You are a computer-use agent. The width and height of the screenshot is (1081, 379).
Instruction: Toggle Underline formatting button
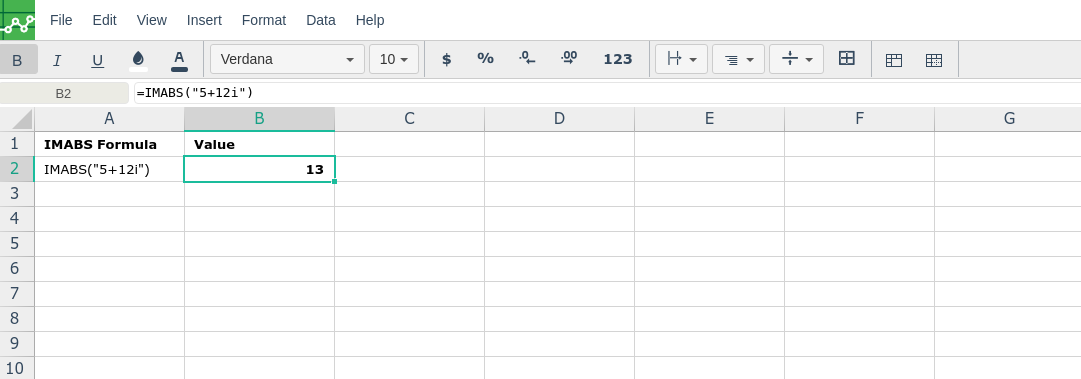[x=97, y=60]
